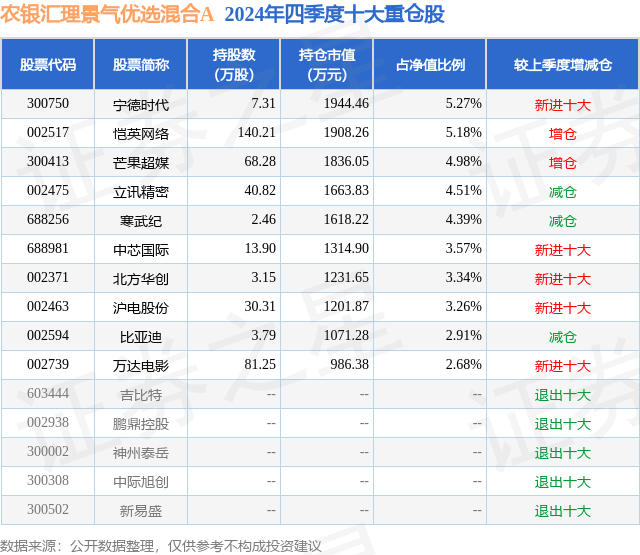Select the 沪电股份 stock name

click(x=141, y=308)
